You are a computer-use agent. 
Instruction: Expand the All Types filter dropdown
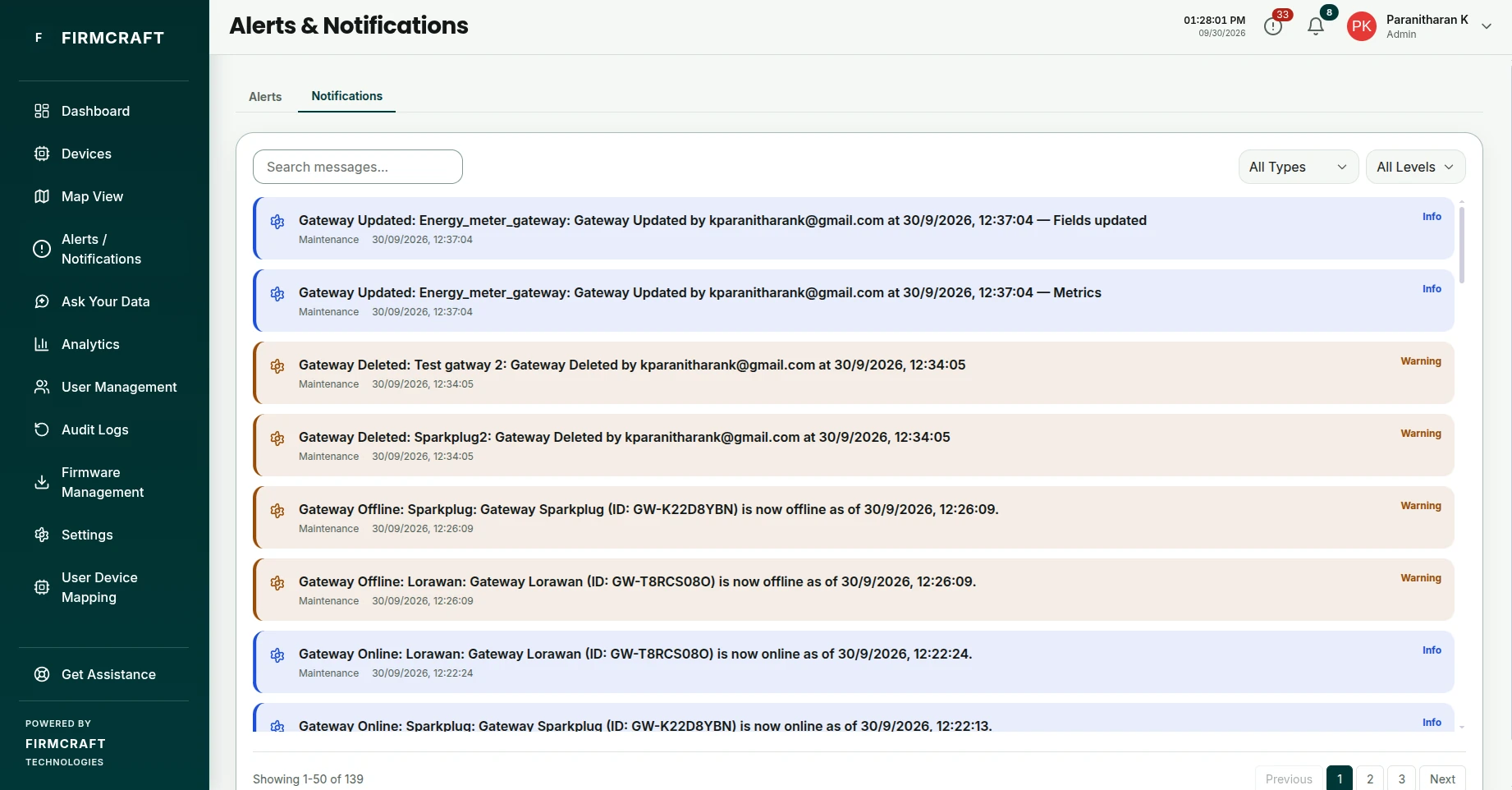coord(1299,167)
